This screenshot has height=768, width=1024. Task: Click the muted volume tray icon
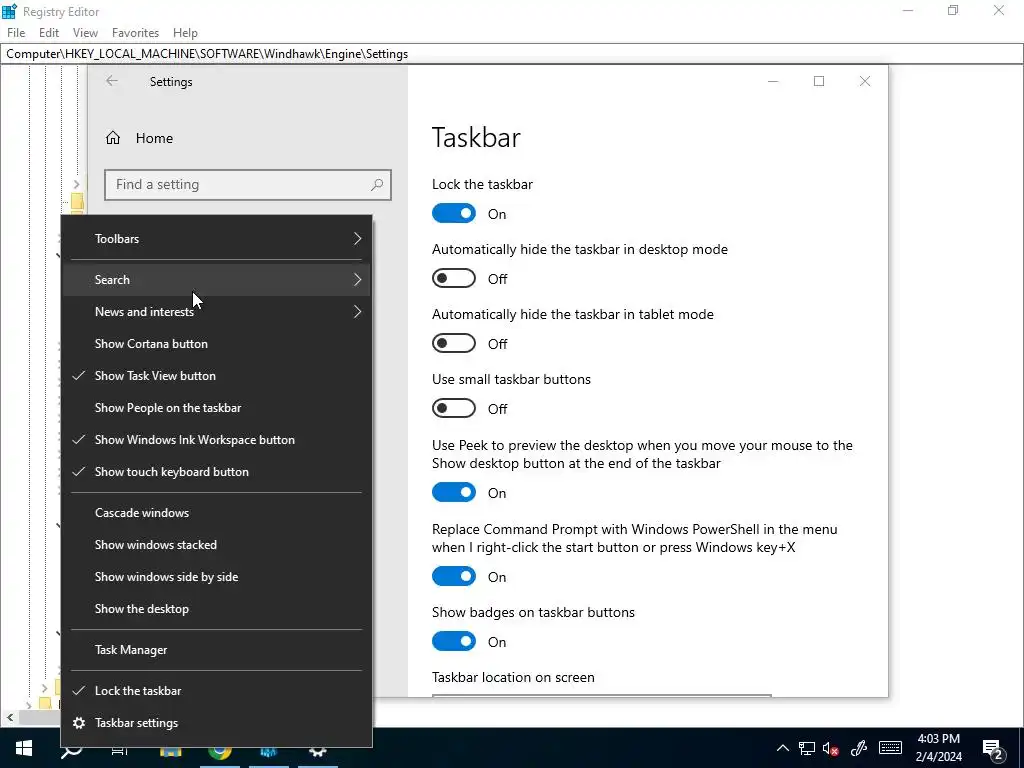click(x=831, y=748)
